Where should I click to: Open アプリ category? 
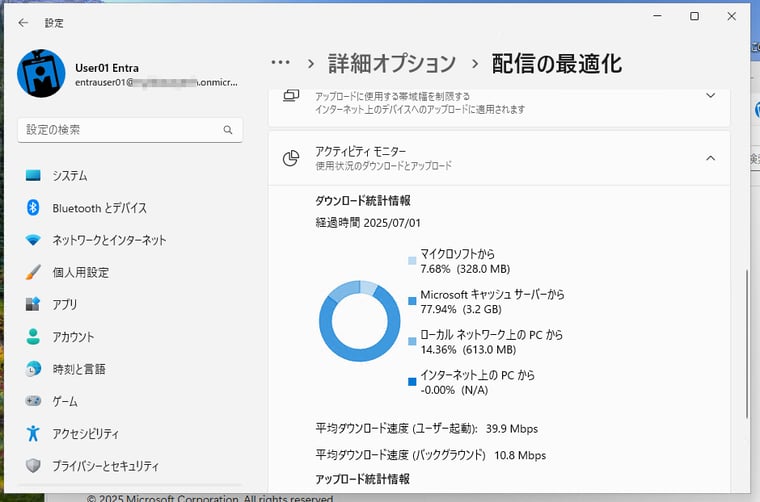pos(130,304)
